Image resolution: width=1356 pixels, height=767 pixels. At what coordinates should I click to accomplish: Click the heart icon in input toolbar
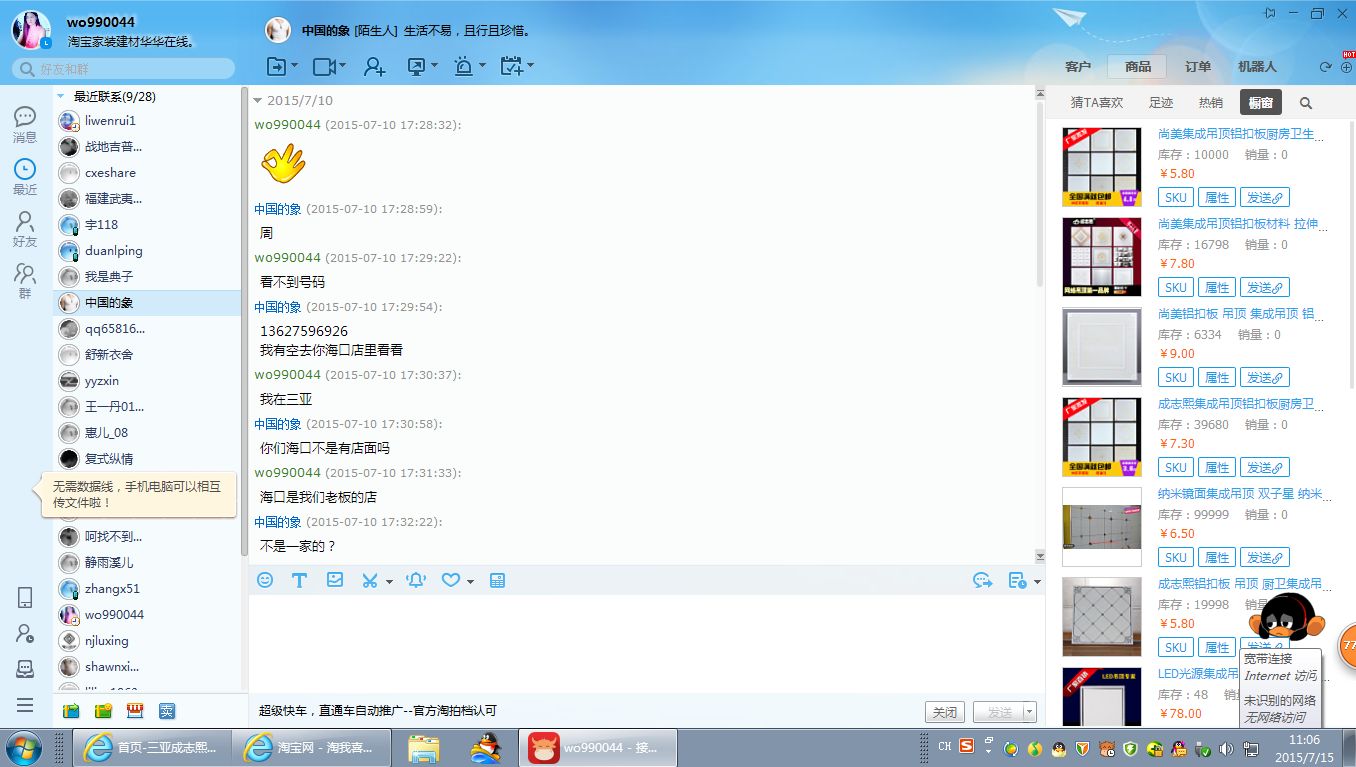[x=451, y=580]
